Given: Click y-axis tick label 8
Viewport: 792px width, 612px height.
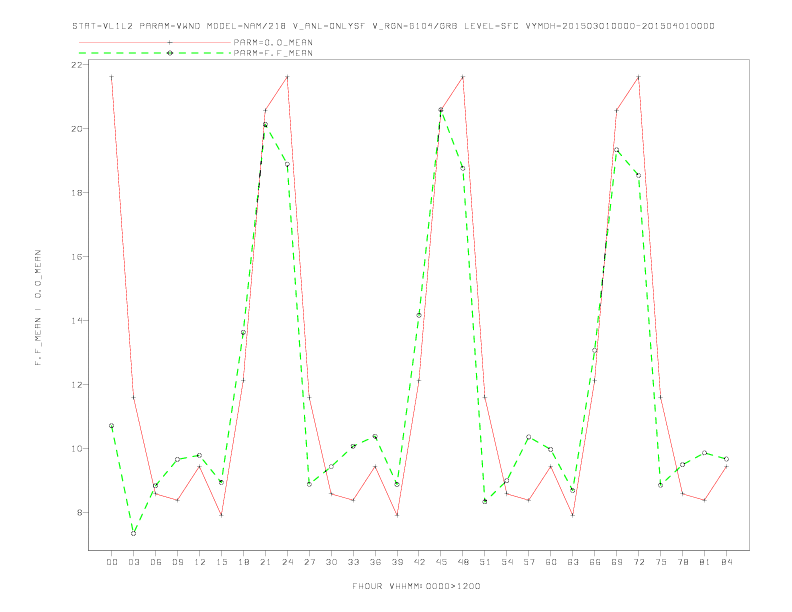Looking at the screenshot, I should [x=80, y=513].
